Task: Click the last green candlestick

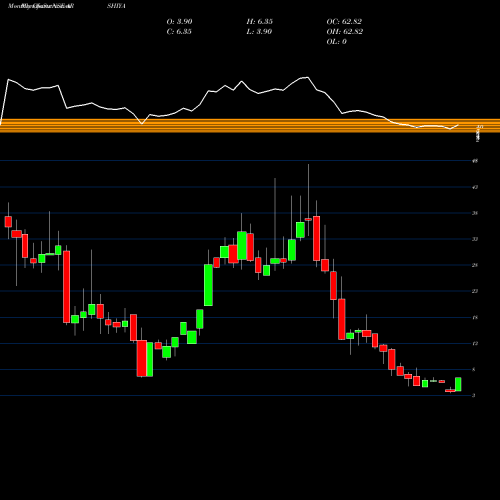Action: click(458, 384)
